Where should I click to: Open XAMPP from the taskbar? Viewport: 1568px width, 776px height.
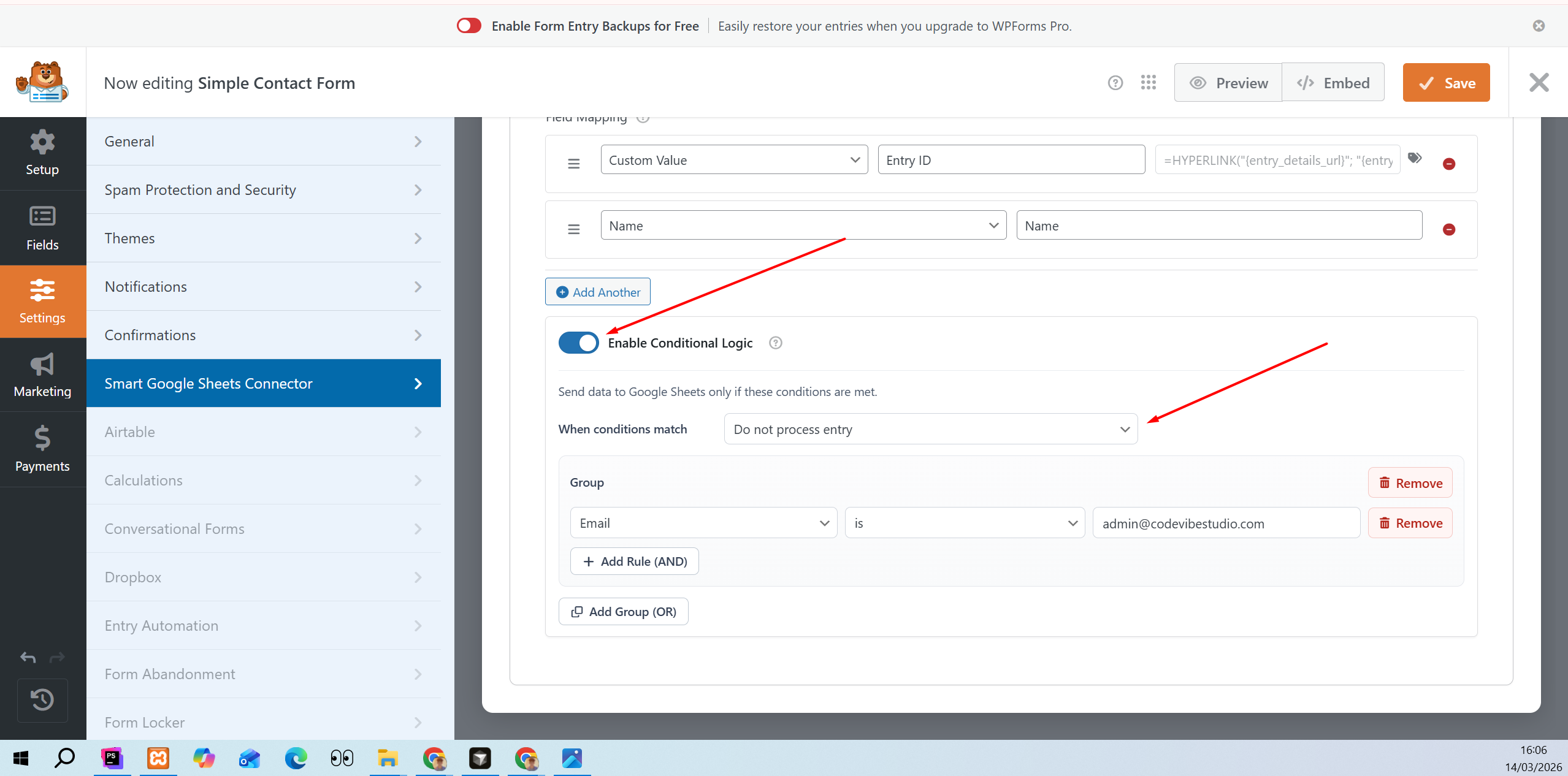click(x=158, y=758)
